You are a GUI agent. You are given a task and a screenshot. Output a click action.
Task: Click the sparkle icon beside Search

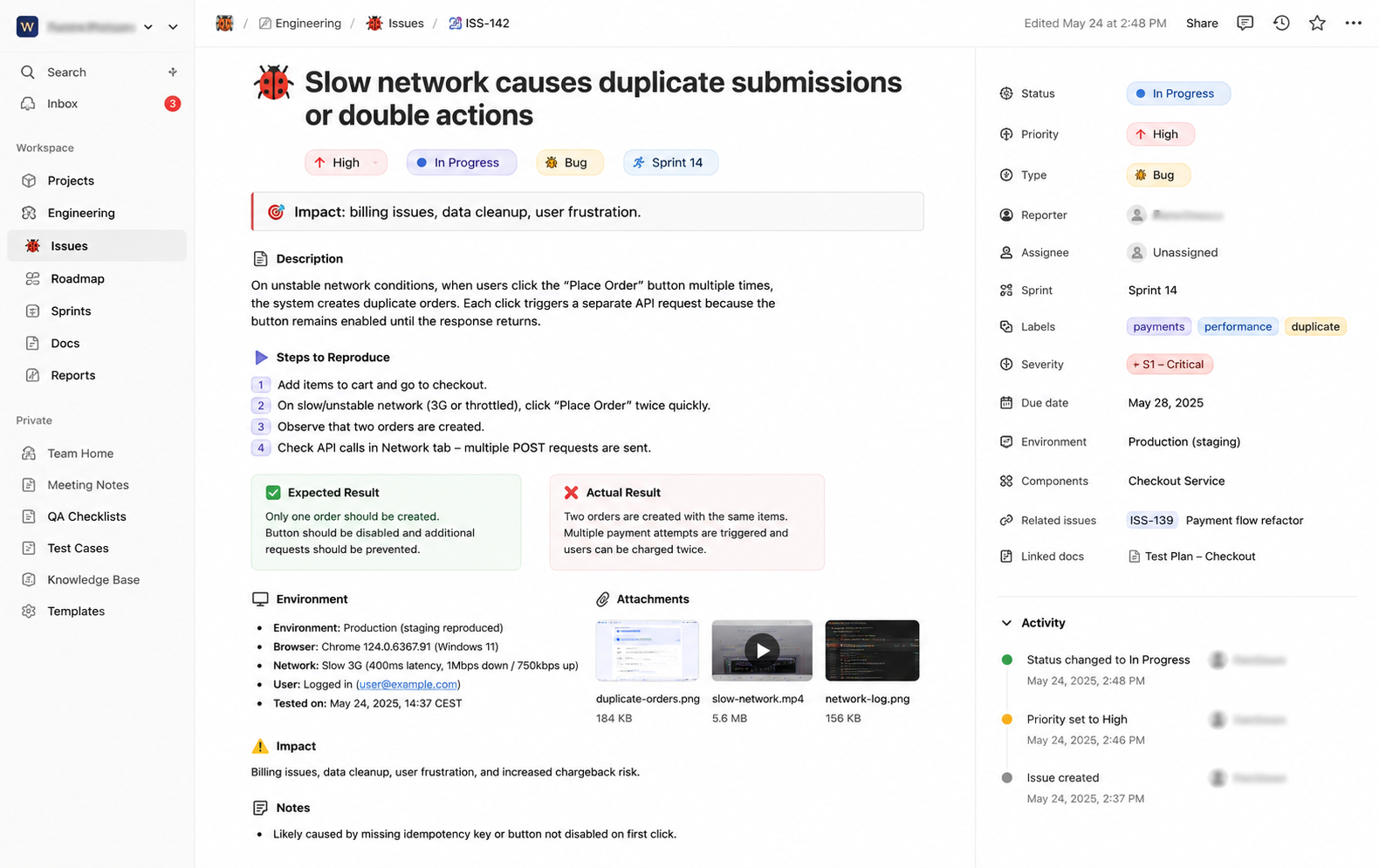tap(173, 72)
